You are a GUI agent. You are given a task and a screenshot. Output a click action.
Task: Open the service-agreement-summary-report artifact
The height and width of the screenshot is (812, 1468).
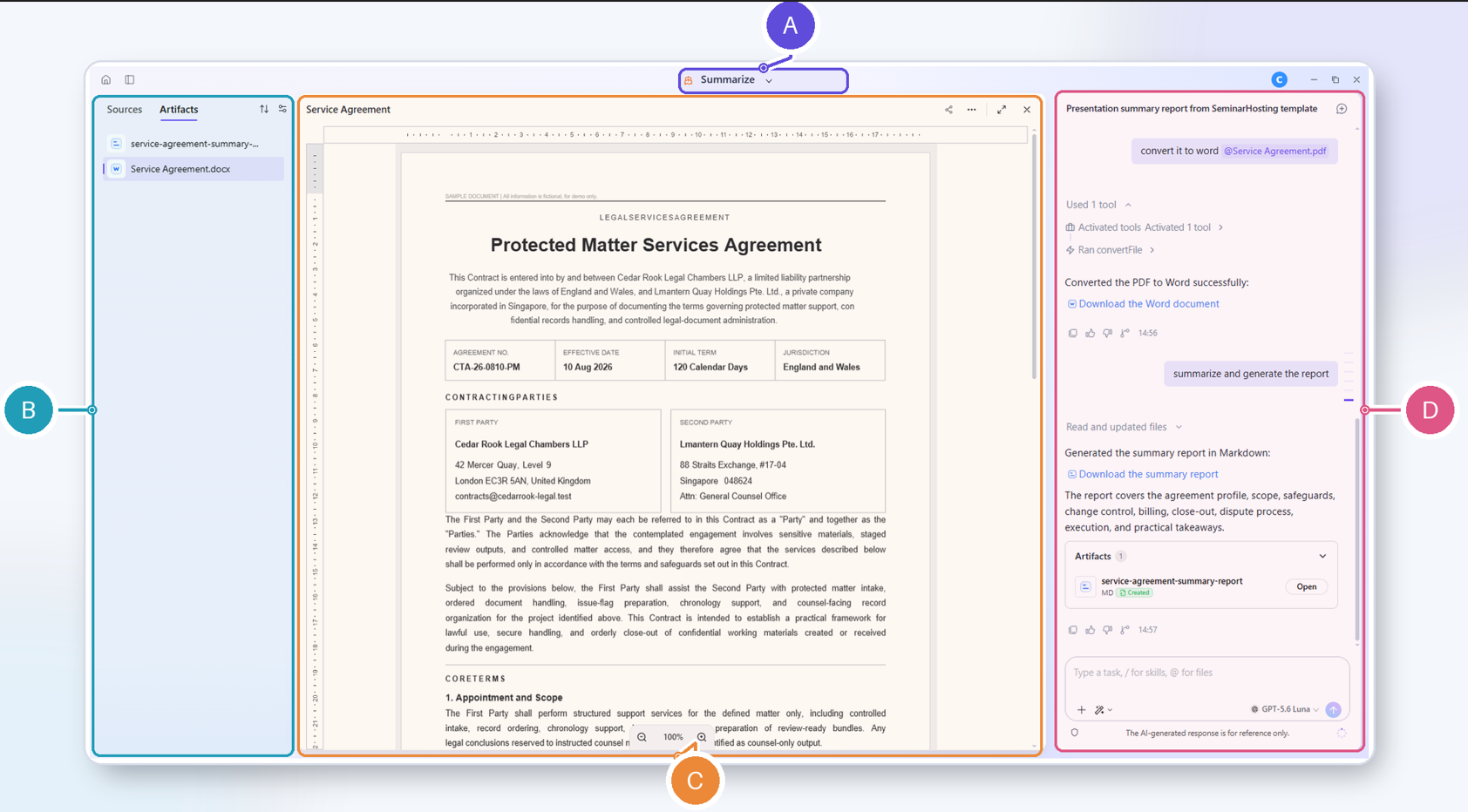1306,587
